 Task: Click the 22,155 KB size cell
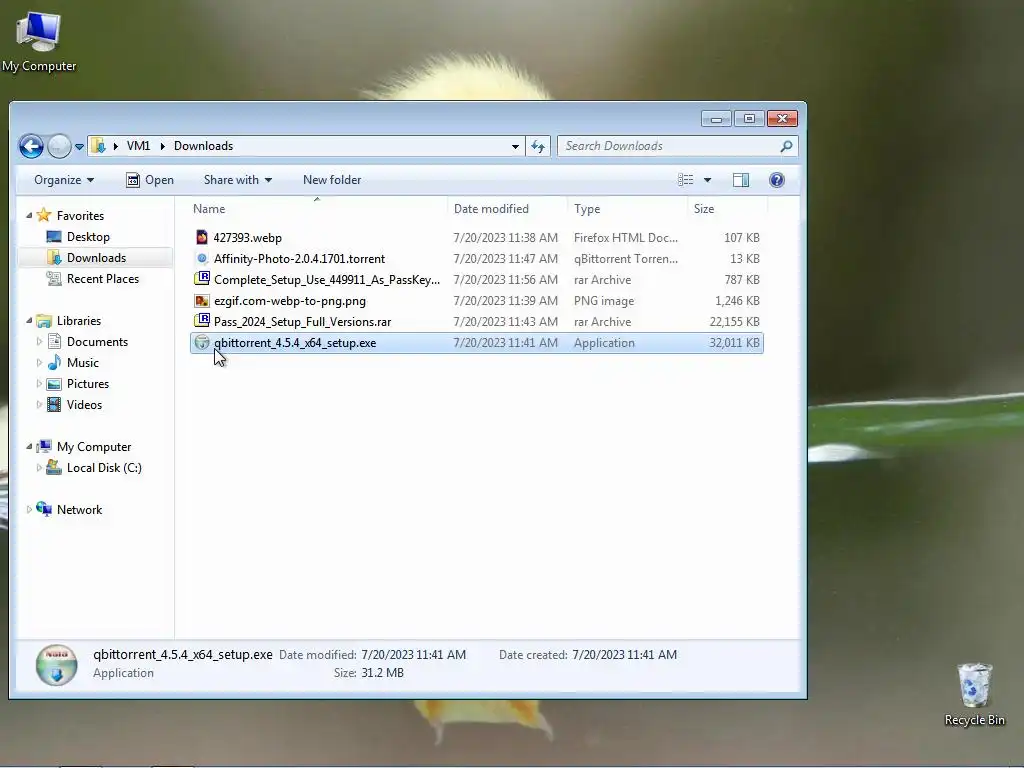click(734, 322)
